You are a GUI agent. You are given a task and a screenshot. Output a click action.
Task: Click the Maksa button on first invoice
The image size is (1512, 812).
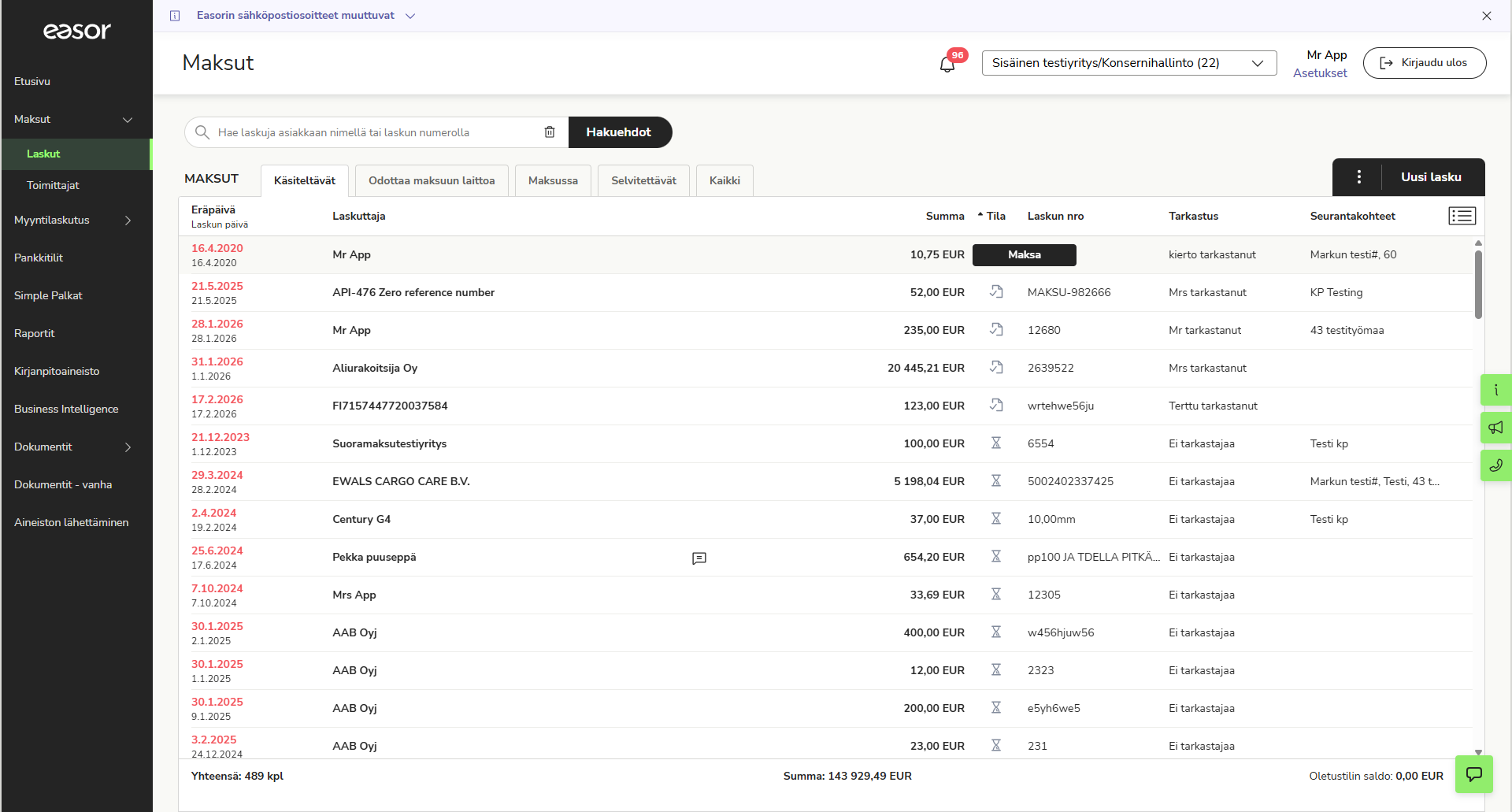[1024, 255]
